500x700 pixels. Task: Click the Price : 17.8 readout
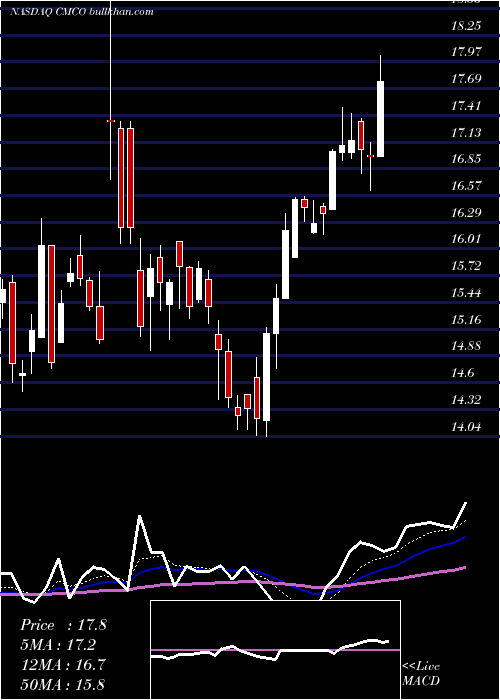click(63, 625)
